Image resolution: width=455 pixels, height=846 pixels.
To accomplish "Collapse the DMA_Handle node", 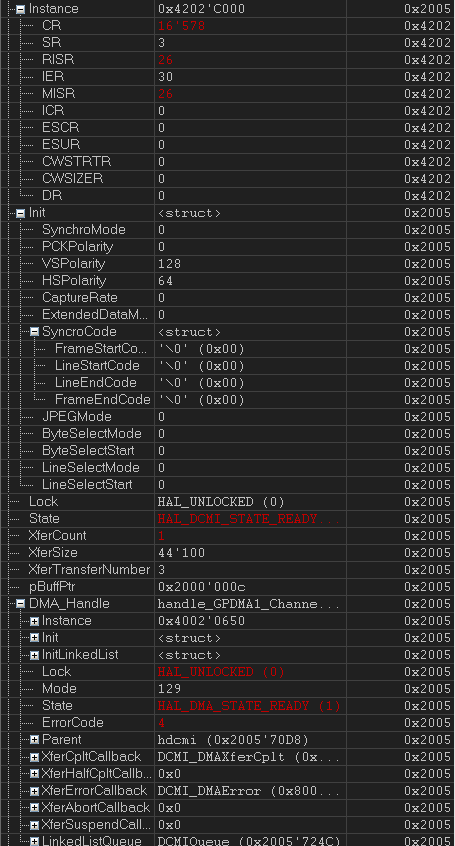I will pyautogui.click(x=21, y=604).
